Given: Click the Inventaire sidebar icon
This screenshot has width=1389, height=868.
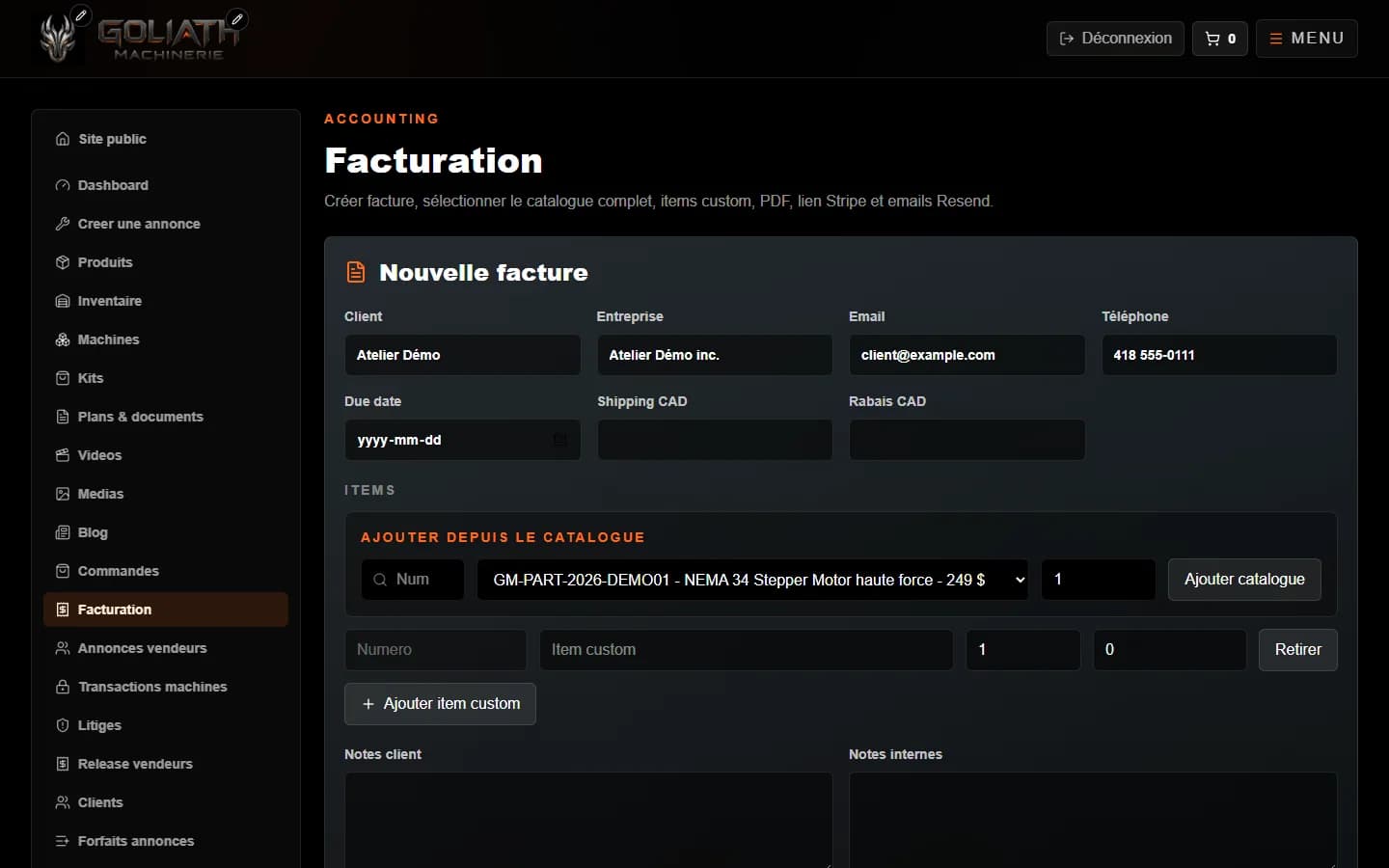Looking at the screenshot, I should [x=63, y=301].
